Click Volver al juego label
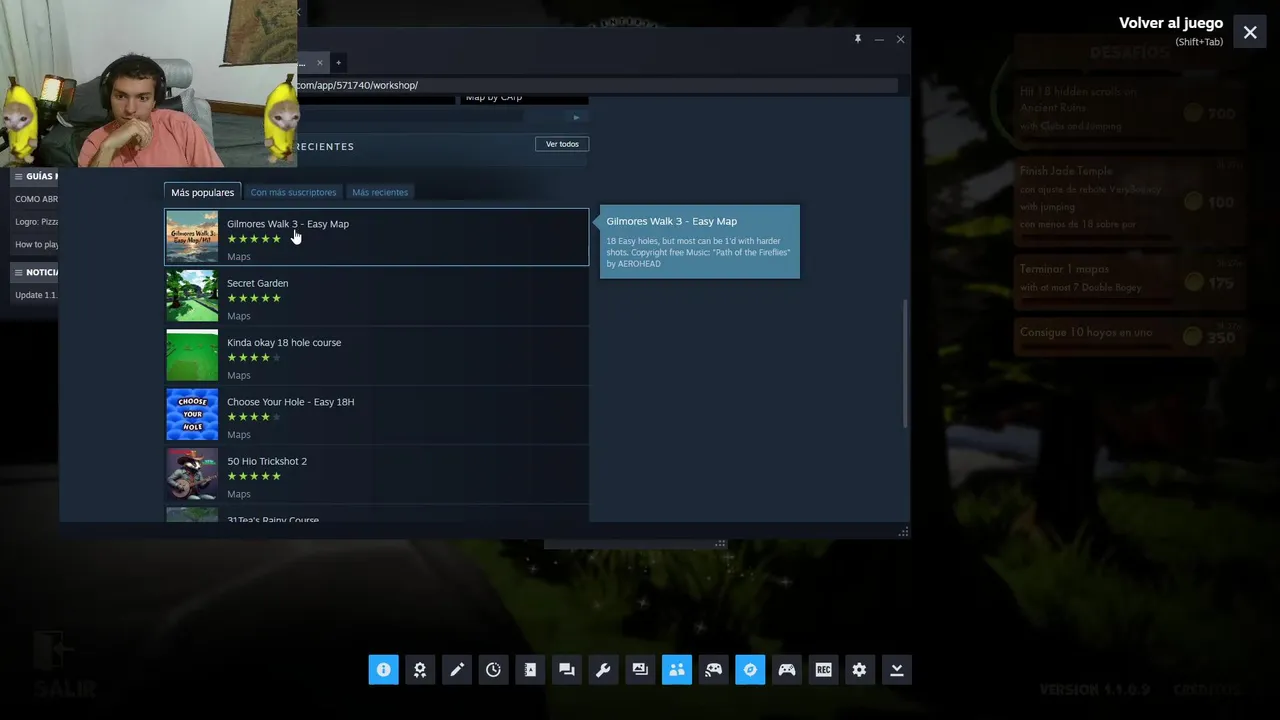This screenshot has width=1280, height=720. (x=1171, y=23)
